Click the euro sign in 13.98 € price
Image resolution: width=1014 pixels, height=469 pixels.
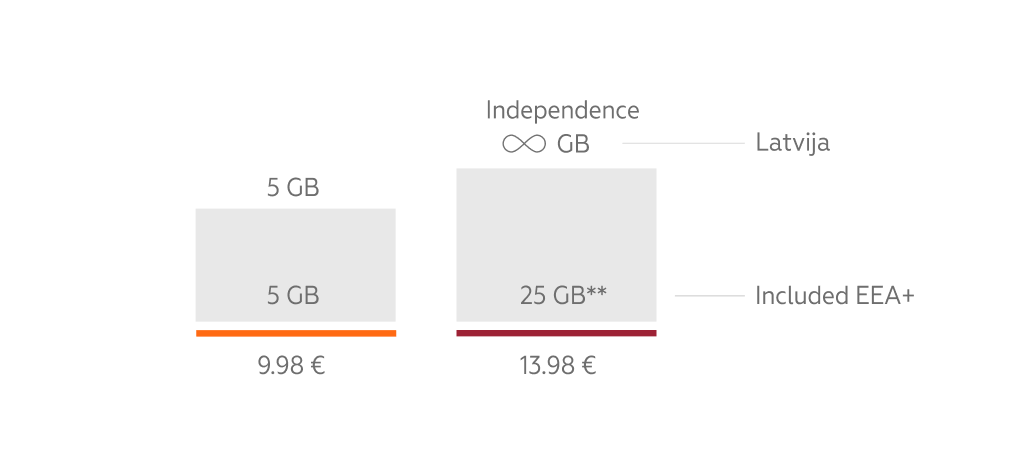(589, 366)
